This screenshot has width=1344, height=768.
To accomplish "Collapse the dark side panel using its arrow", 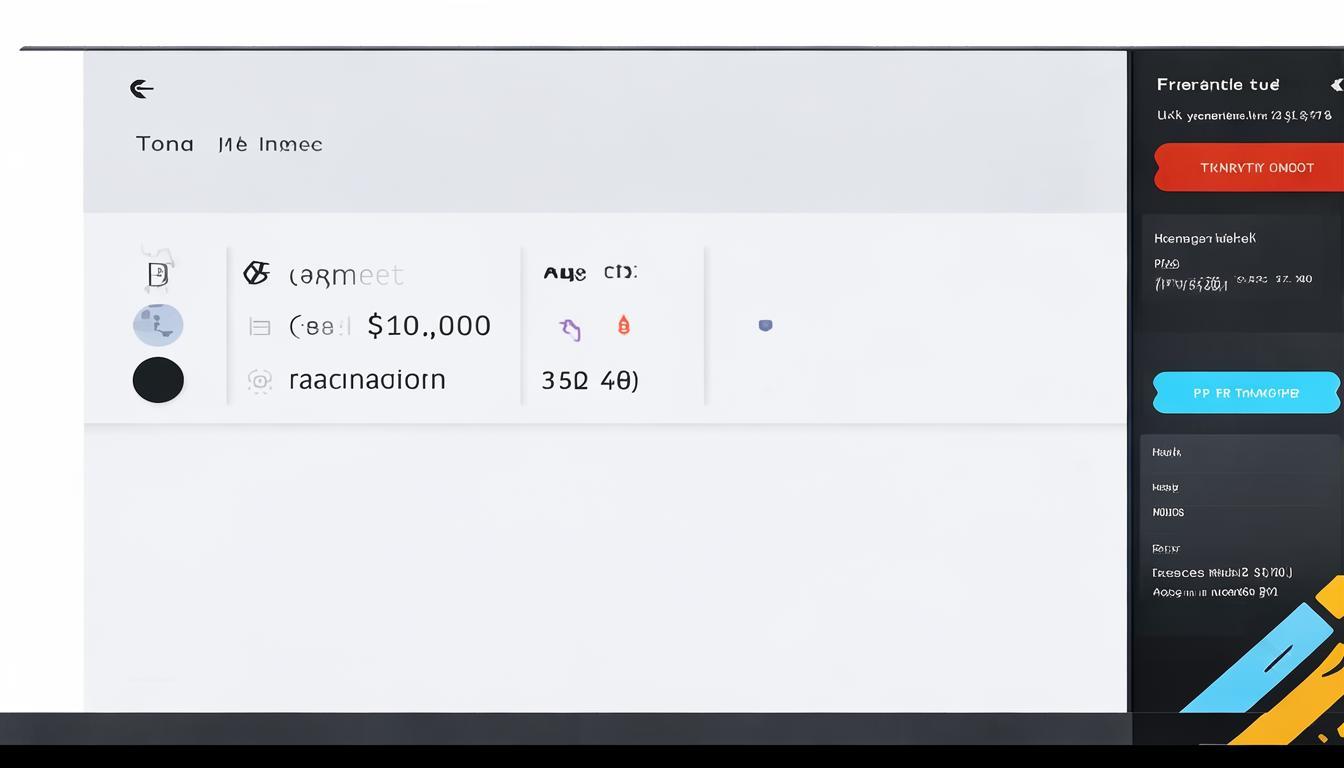I will point(1336,85).
